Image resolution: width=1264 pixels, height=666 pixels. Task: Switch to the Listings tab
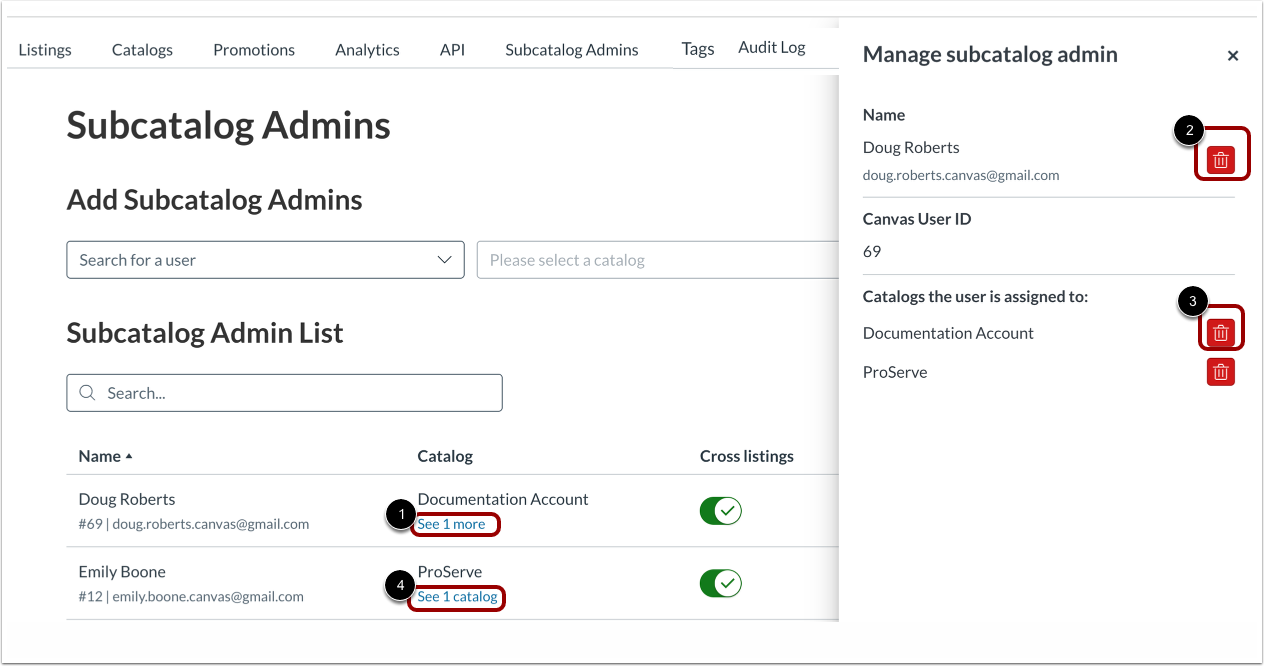[45, 48]
